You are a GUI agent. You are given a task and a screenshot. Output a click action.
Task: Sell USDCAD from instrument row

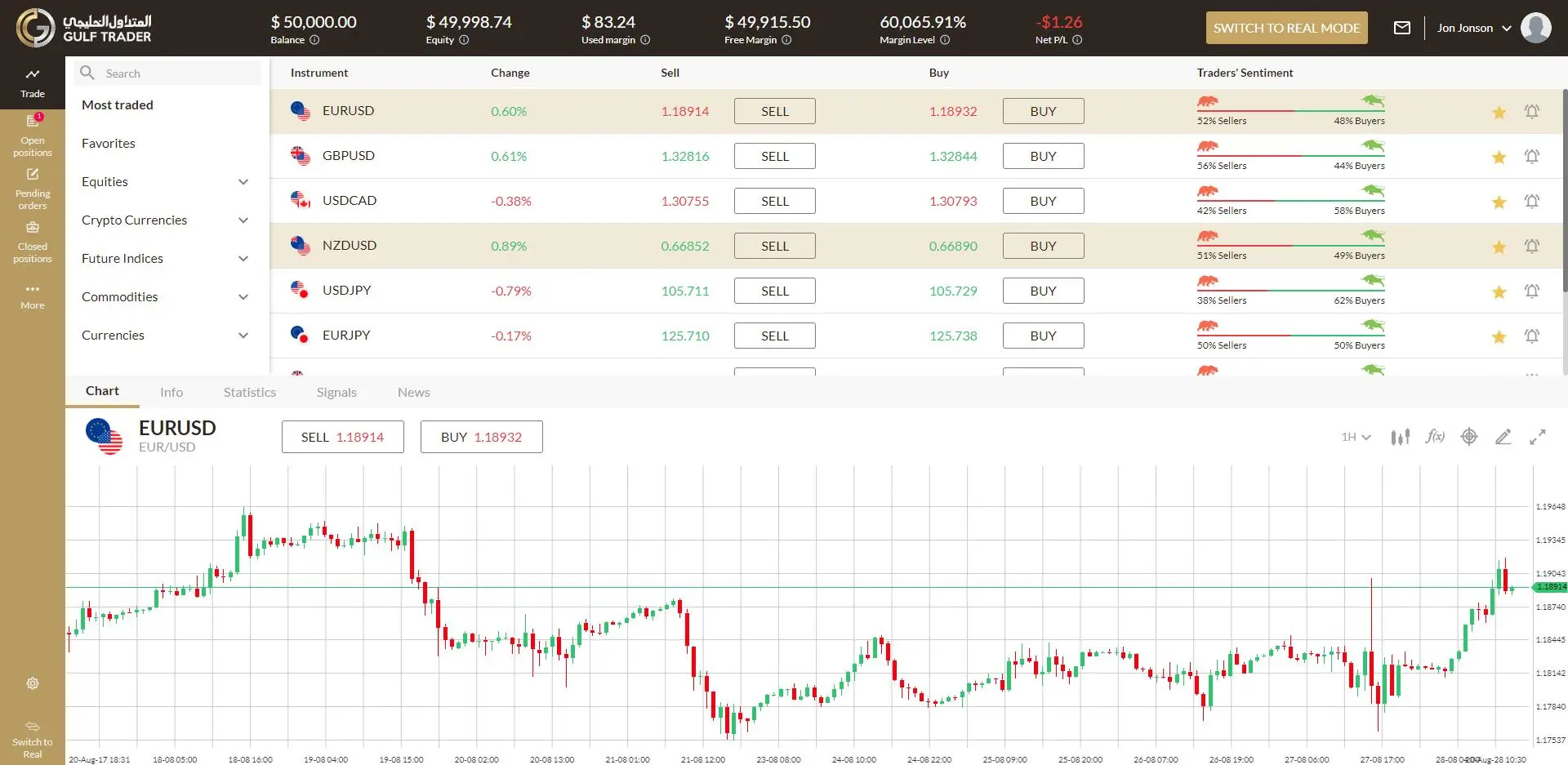[x=775, y=201]
